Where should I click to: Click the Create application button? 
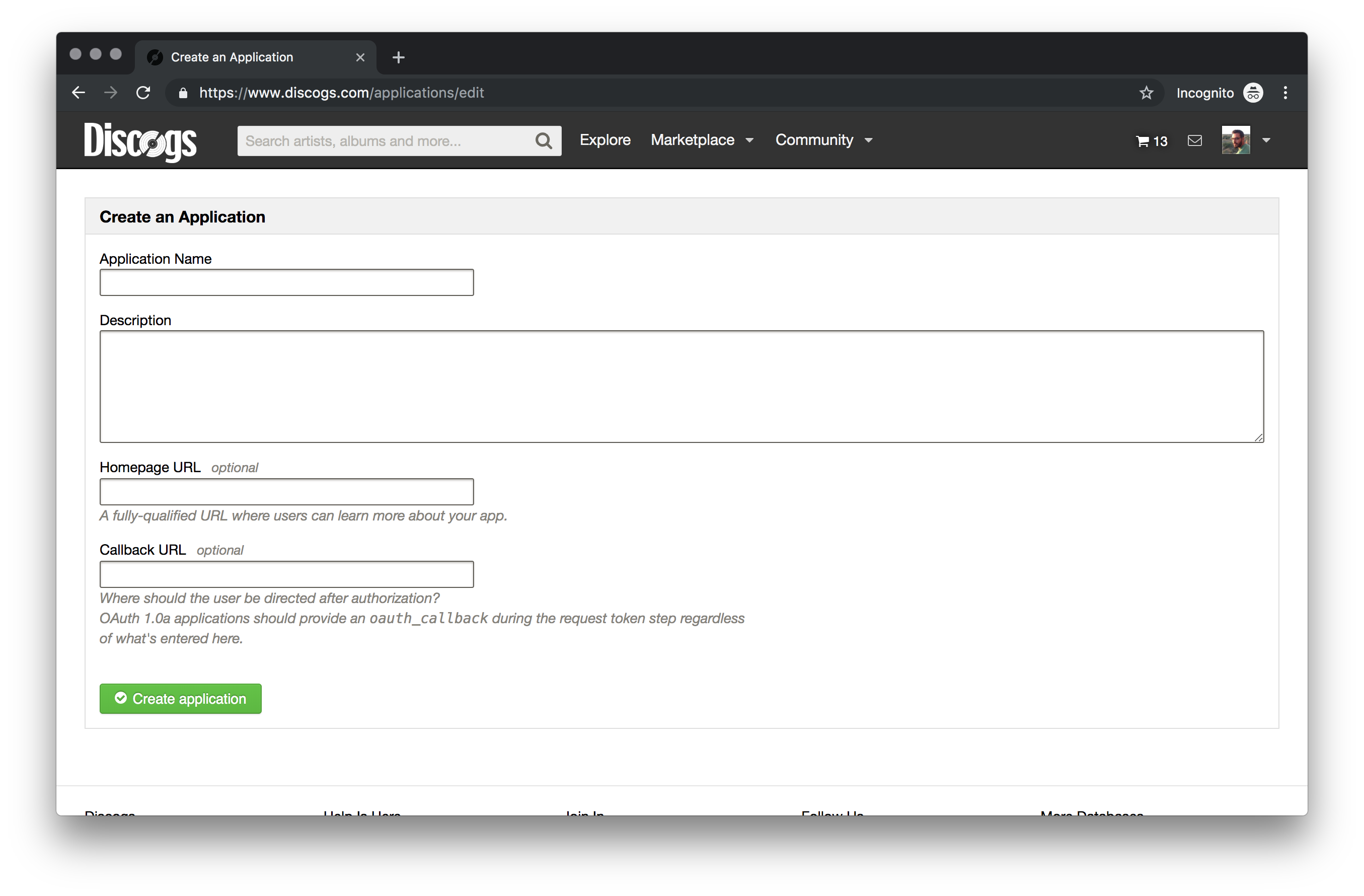tap(181, 699)
